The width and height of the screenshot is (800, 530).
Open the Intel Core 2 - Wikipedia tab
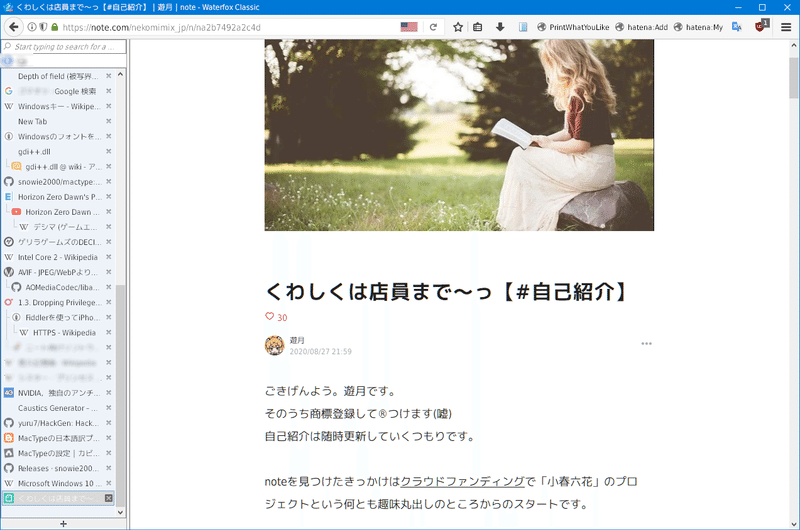click(x=58, y=257)
